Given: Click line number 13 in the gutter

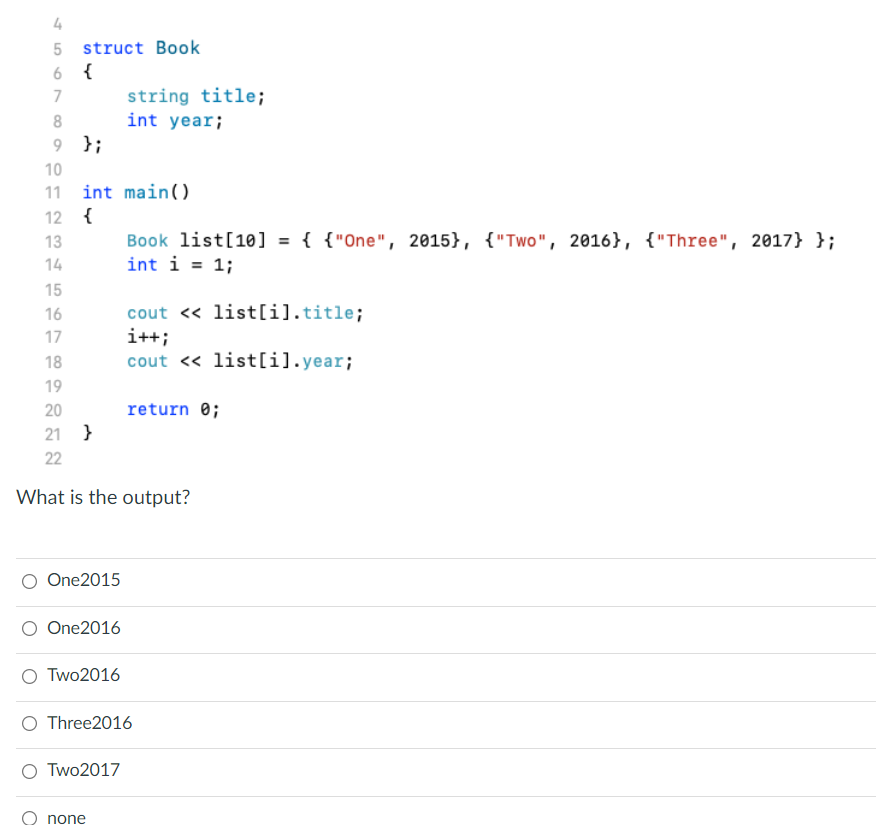Looking at the screenshot, I should (54, 241).
